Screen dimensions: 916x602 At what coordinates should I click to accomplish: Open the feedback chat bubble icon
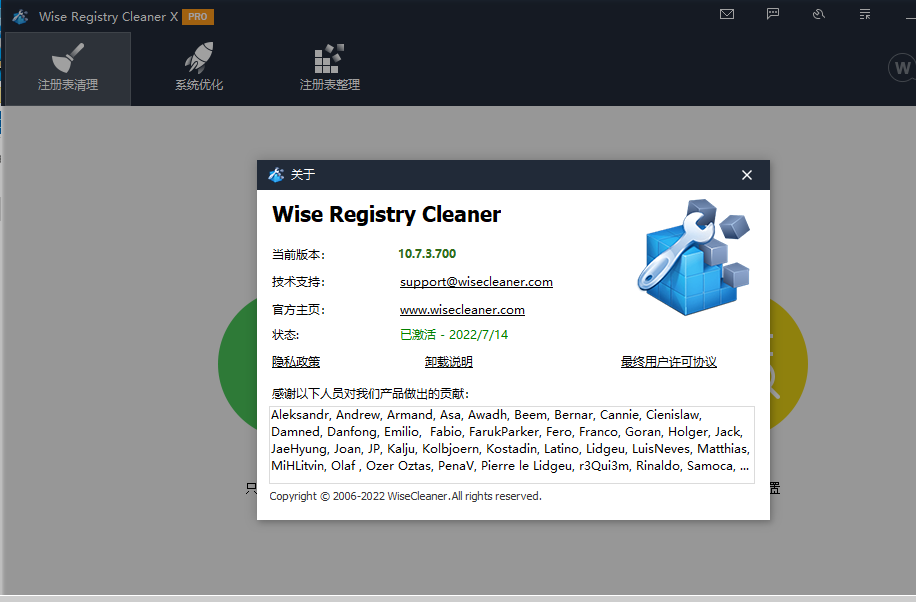[x=773, y=14]
